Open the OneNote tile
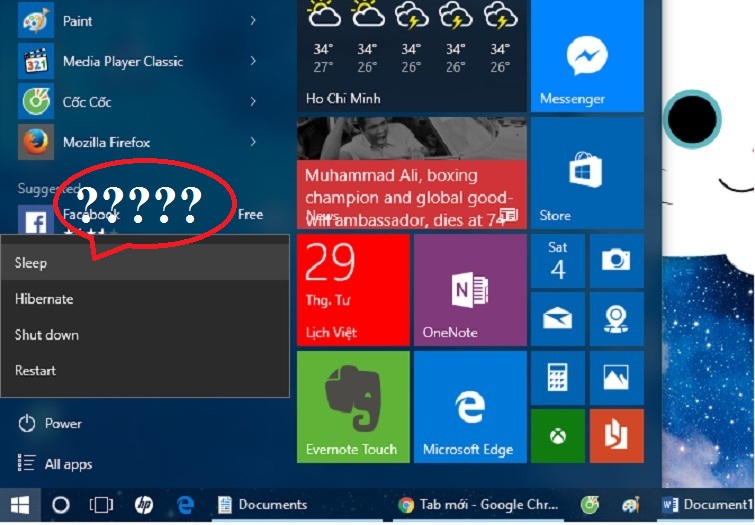This screenshot has height=525, width=755. pyautogui.click(x=469, y=290)
